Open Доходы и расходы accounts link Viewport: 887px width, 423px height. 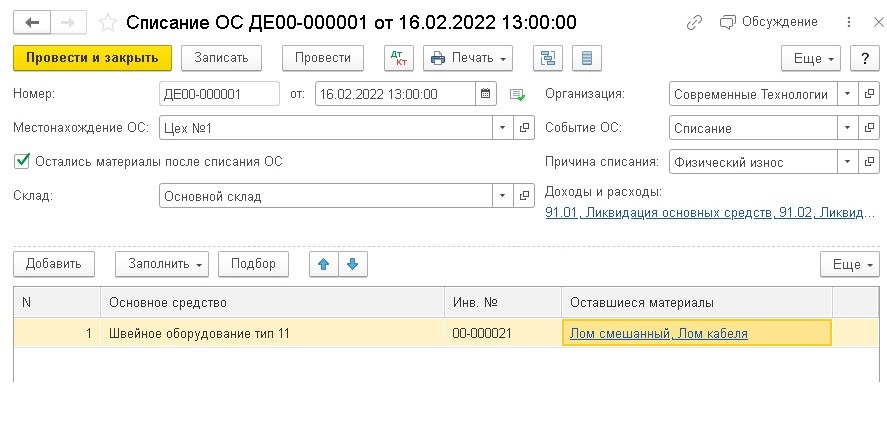[x=706, y=213]
